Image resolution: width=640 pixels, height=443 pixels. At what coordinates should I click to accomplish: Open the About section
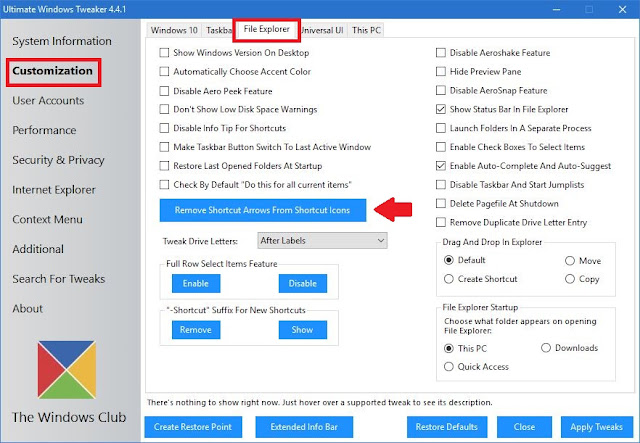(x=27, y=309)
